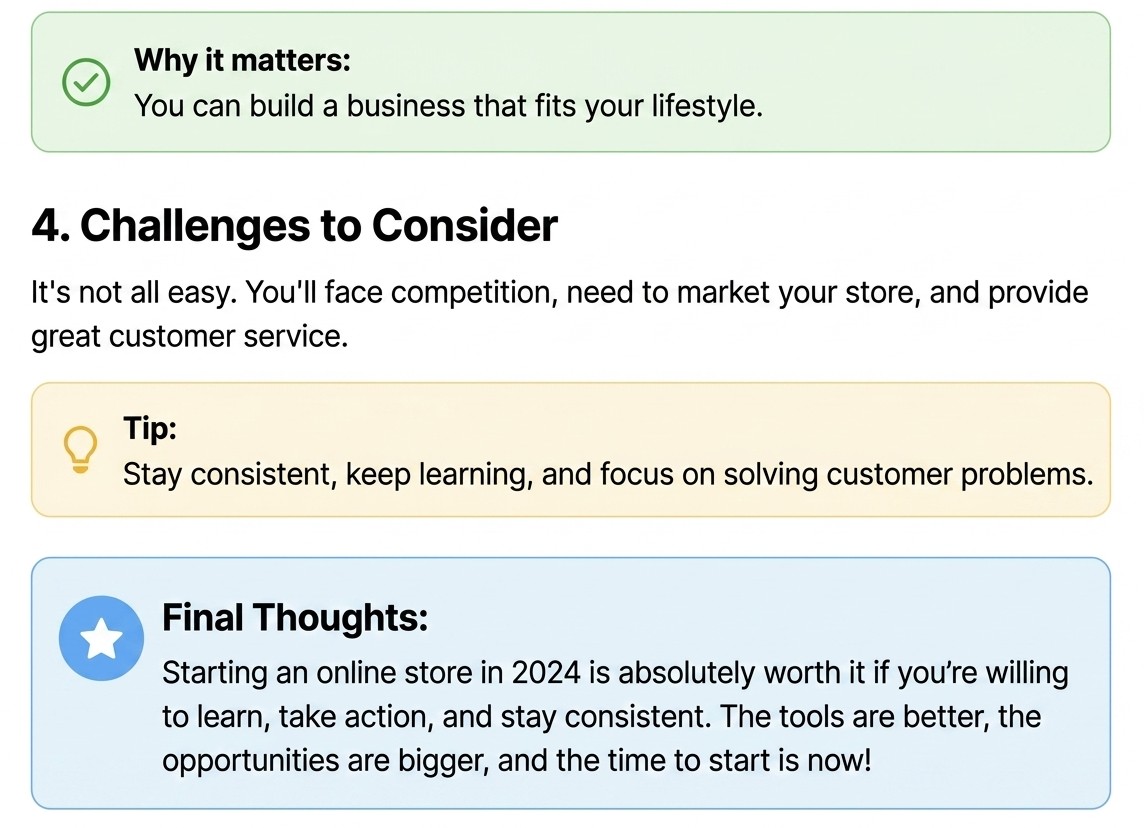This screenshot has width=1144, height=828.
Task: Click the yellow Tip callout box background
Action: (571, 449)
